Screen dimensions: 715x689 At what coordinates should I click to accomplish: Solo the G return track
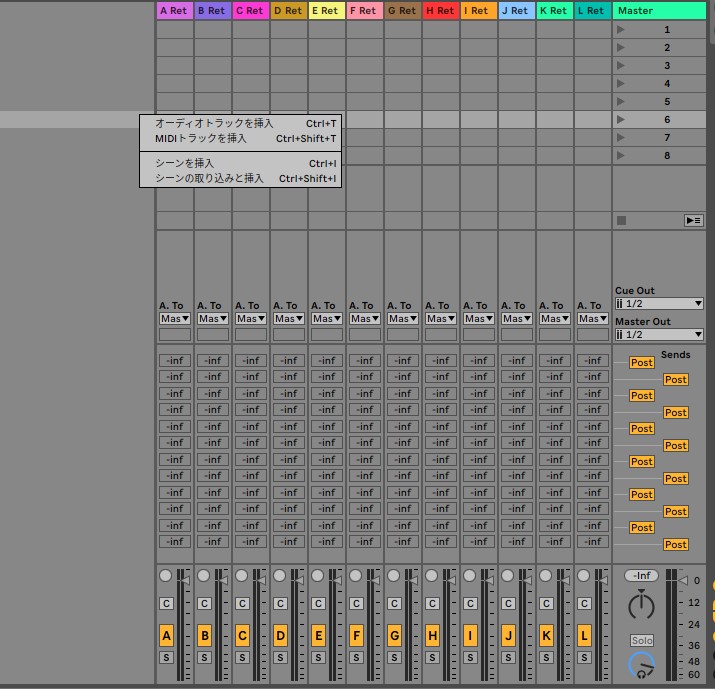point(394,658)
